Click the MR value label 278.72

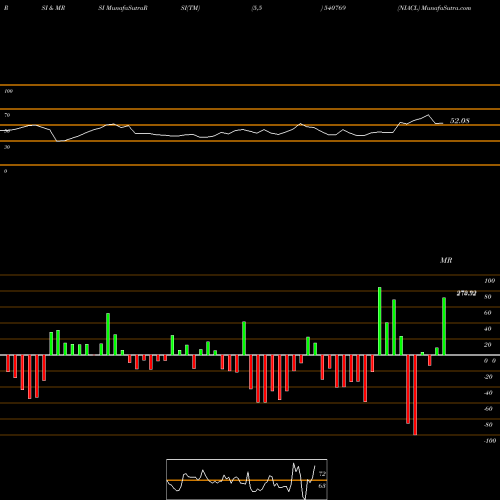click(x=466, y=293)
